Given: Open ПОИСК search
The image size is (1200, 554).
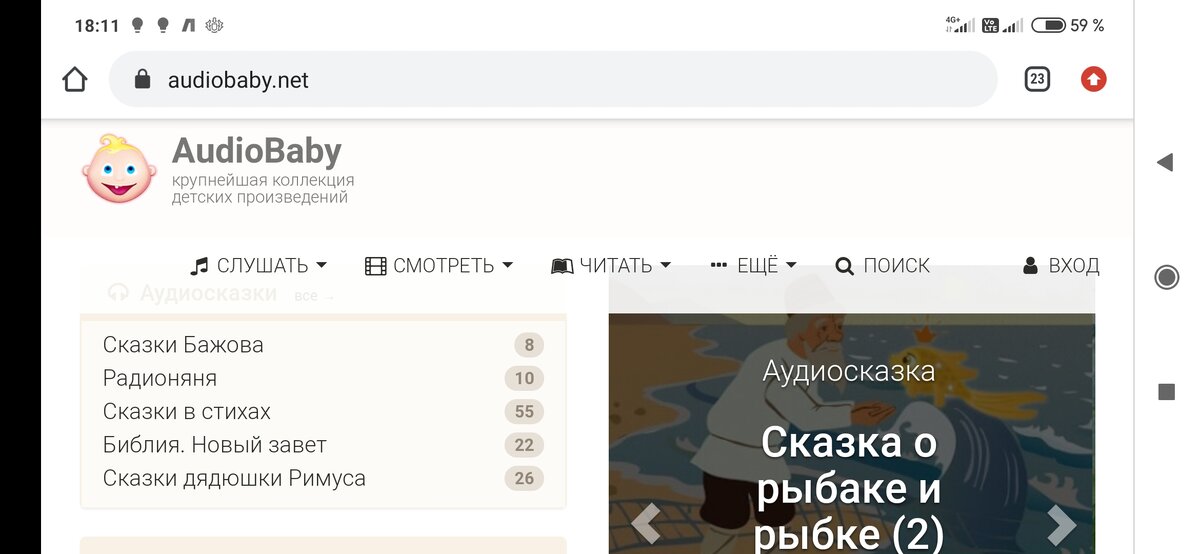Looking at the screenshot, I should click(x=883, y=266).
